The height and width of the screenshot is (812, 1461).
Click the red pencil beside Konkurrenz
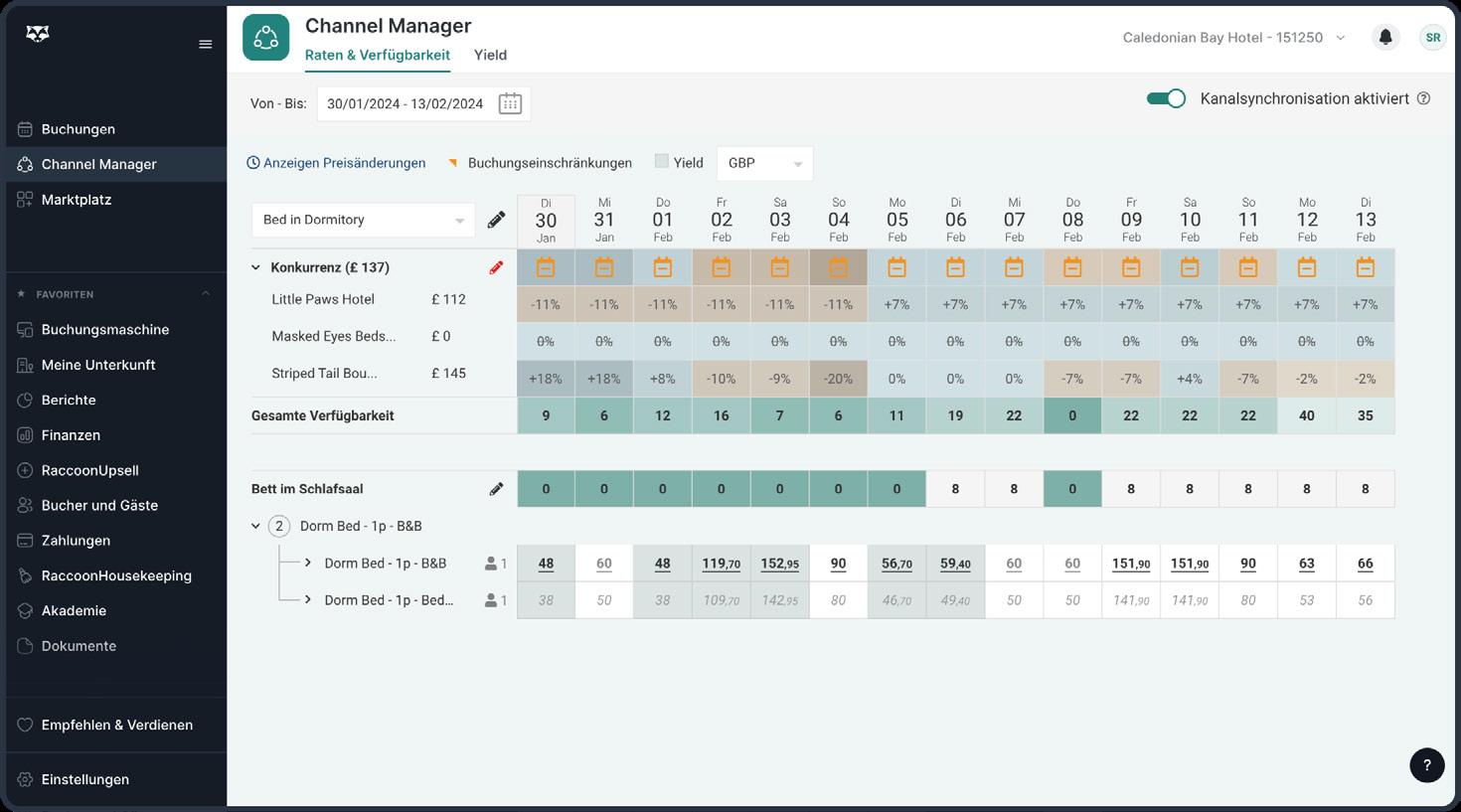[x=496, y=267]
